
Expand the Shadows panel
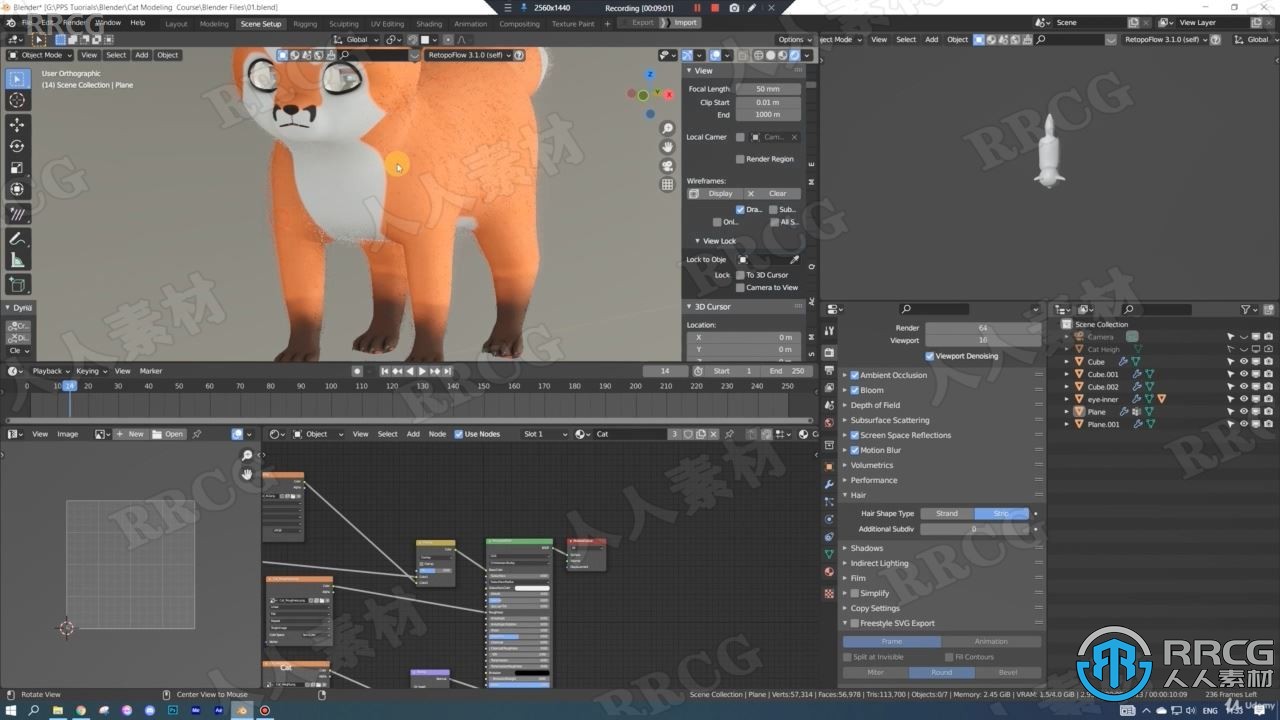click(x=866, y=548)
